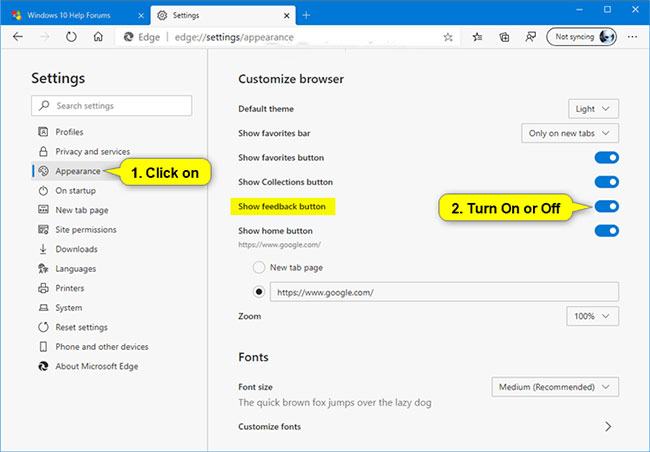
Task: Click the Edge logo in address bar
Action: pyautogui.click(x=129, y=37)
